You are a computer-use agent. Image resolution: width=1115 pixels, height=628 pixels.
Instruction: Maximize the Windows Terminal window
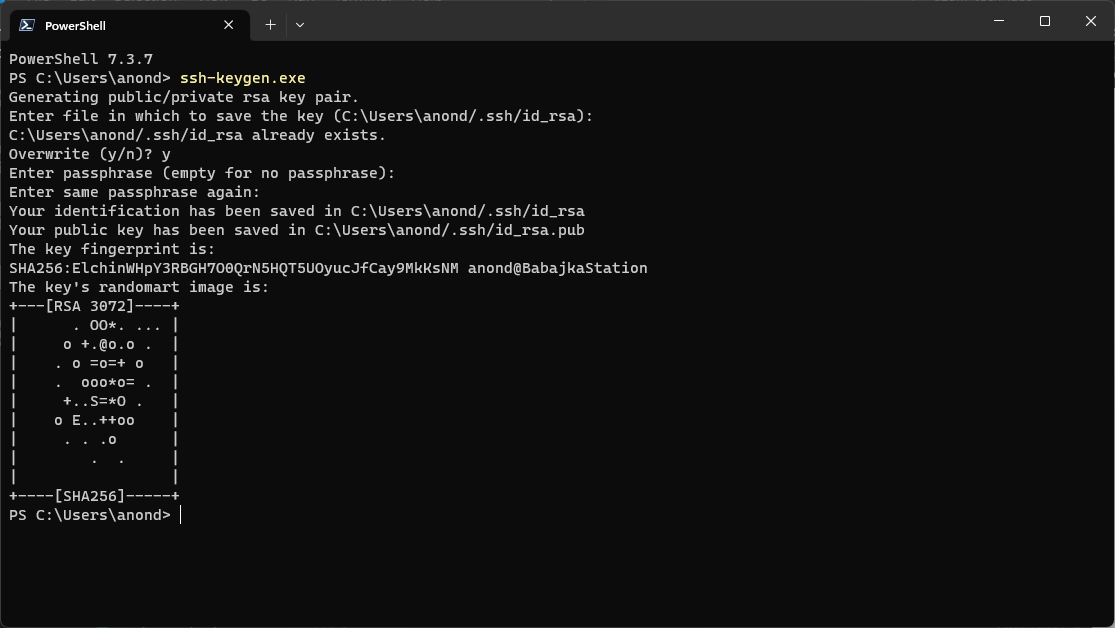click(1044, 21)
